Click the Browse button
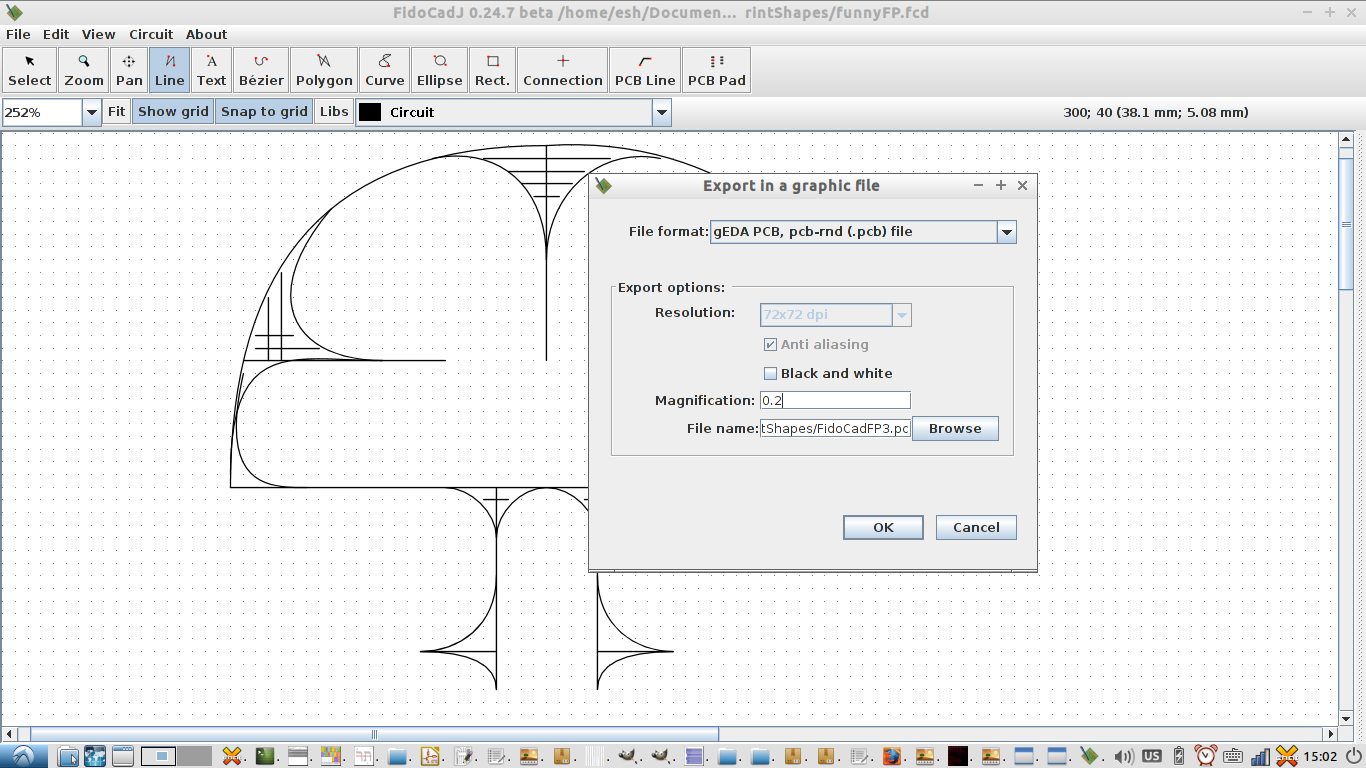 [x=954, y=428]
